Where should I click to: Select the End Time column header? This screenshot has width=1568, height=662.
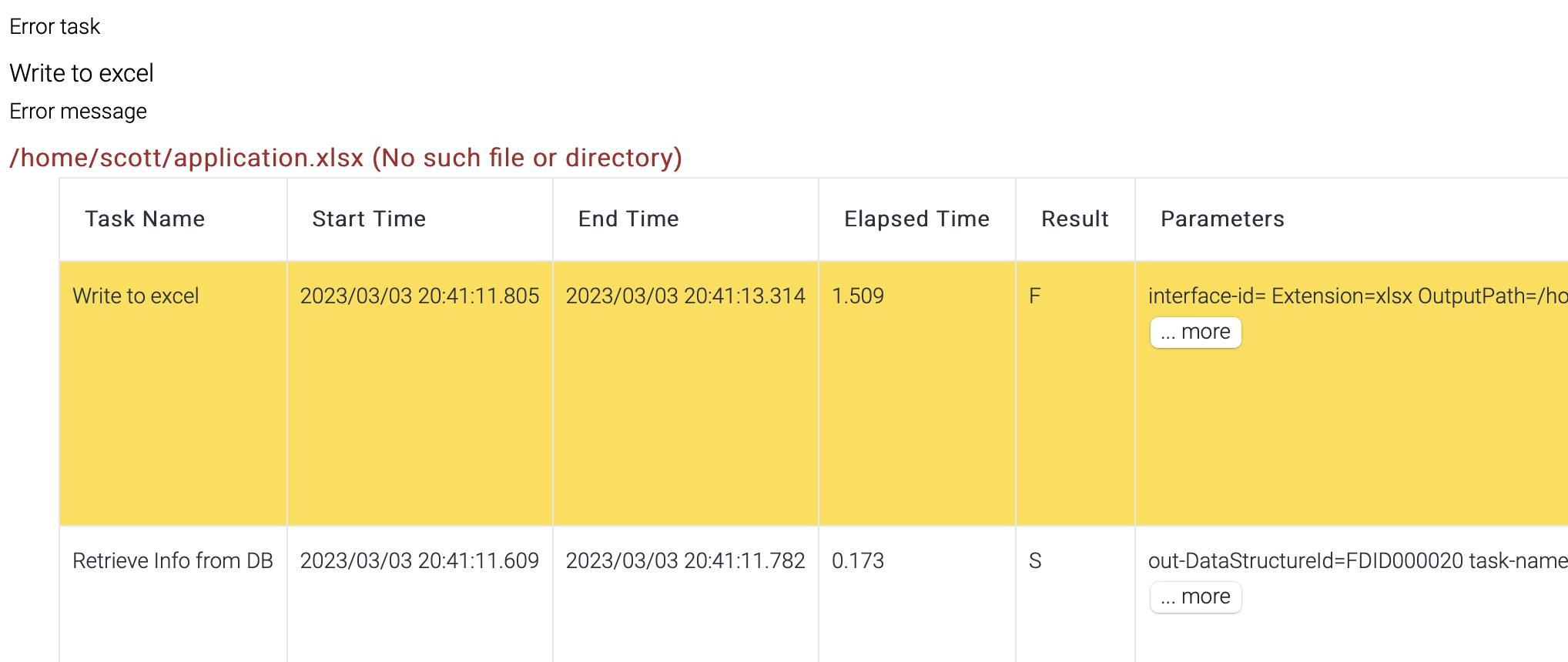coord(628,219)
